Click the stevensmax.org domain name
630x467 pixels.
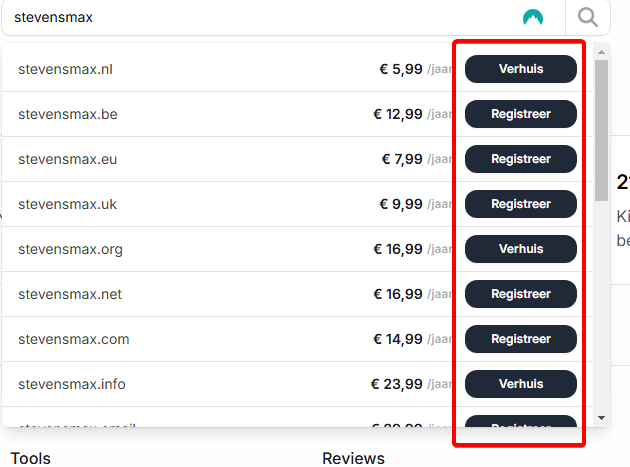(x=70, y=249)
